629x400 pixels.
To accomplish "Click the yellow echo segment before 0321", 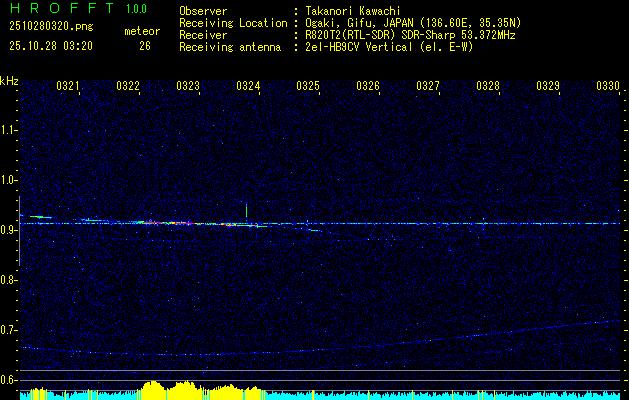I will 40,217.
